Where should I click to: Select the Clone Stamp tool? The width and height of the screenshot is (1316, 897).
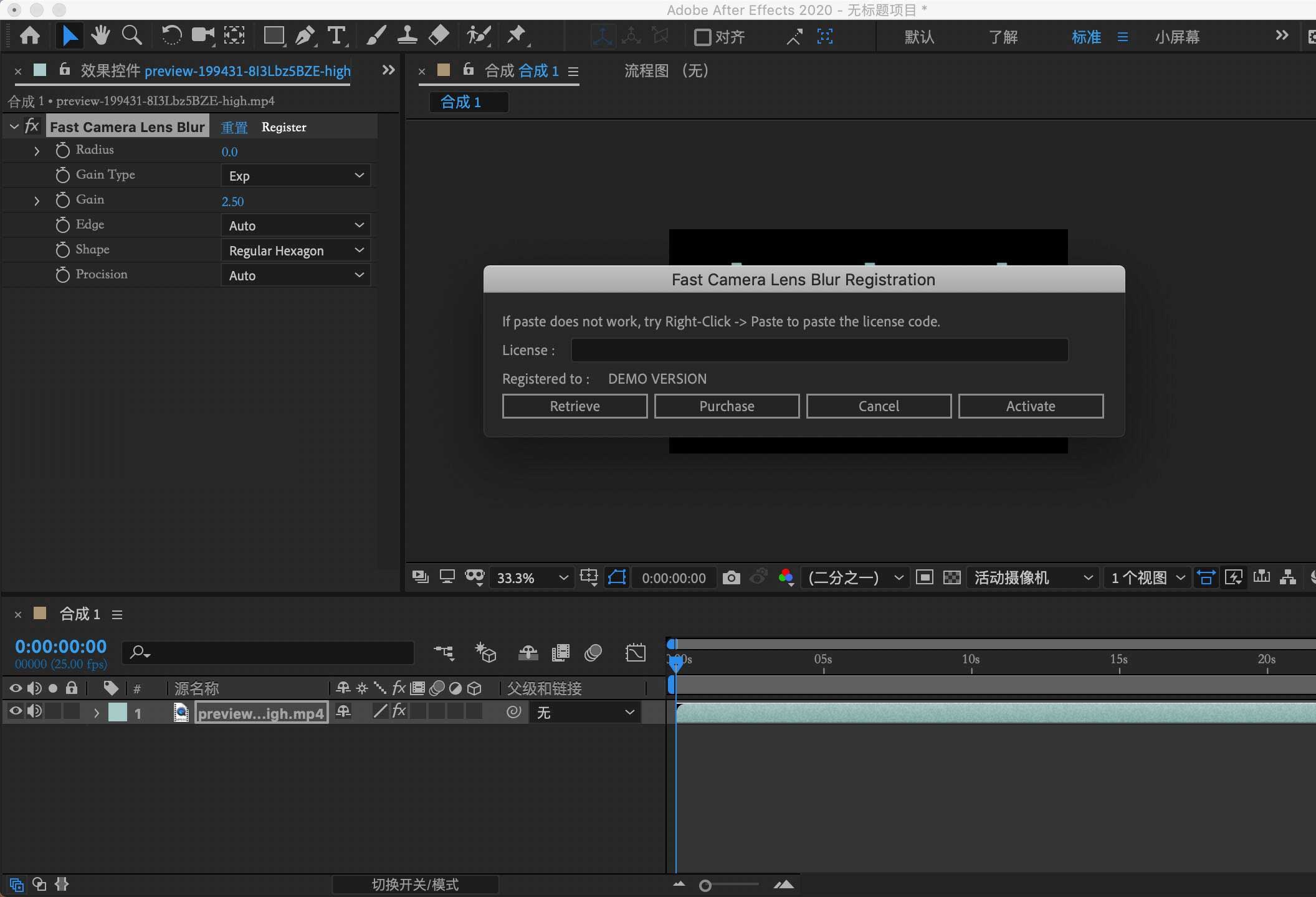pyautogui.click(x=407, y=36)
